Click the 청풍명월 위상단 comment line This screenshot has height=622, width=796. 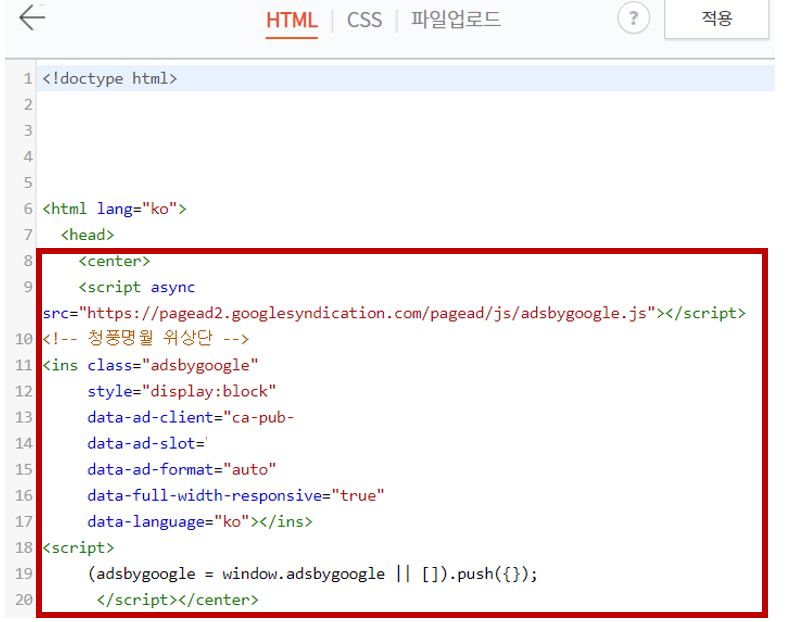146,339
